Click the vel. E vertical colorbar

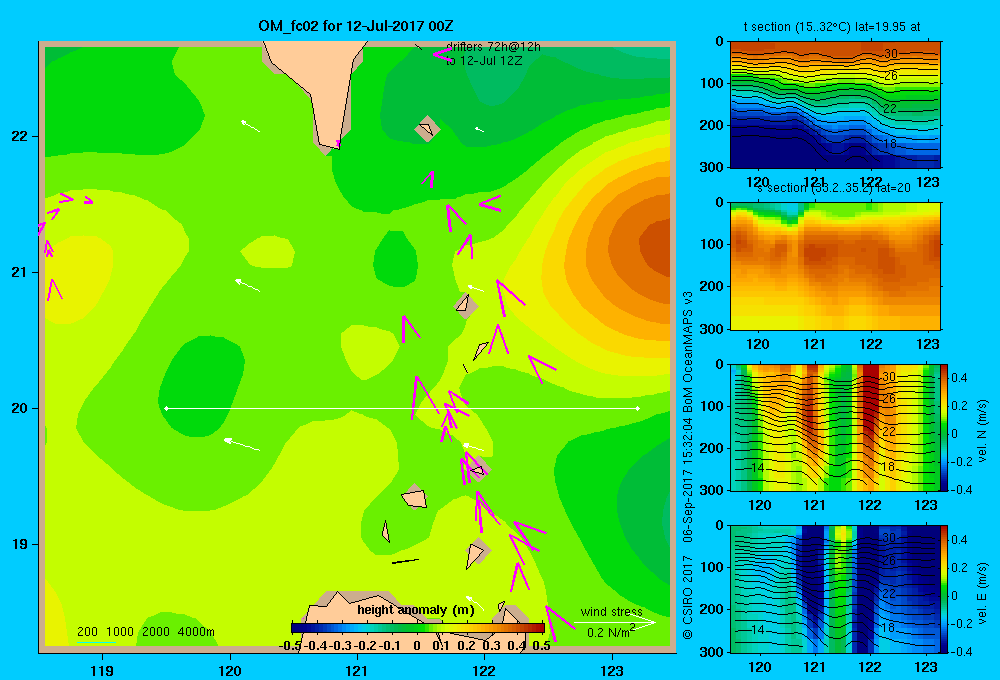[945, 589]
